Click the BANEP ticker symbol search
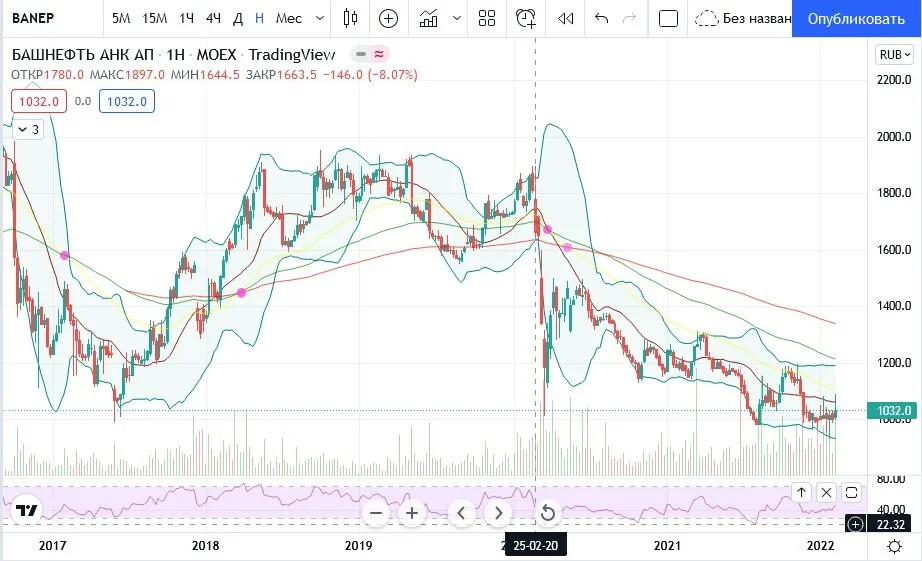922x561 pixels. pos(33,18)
